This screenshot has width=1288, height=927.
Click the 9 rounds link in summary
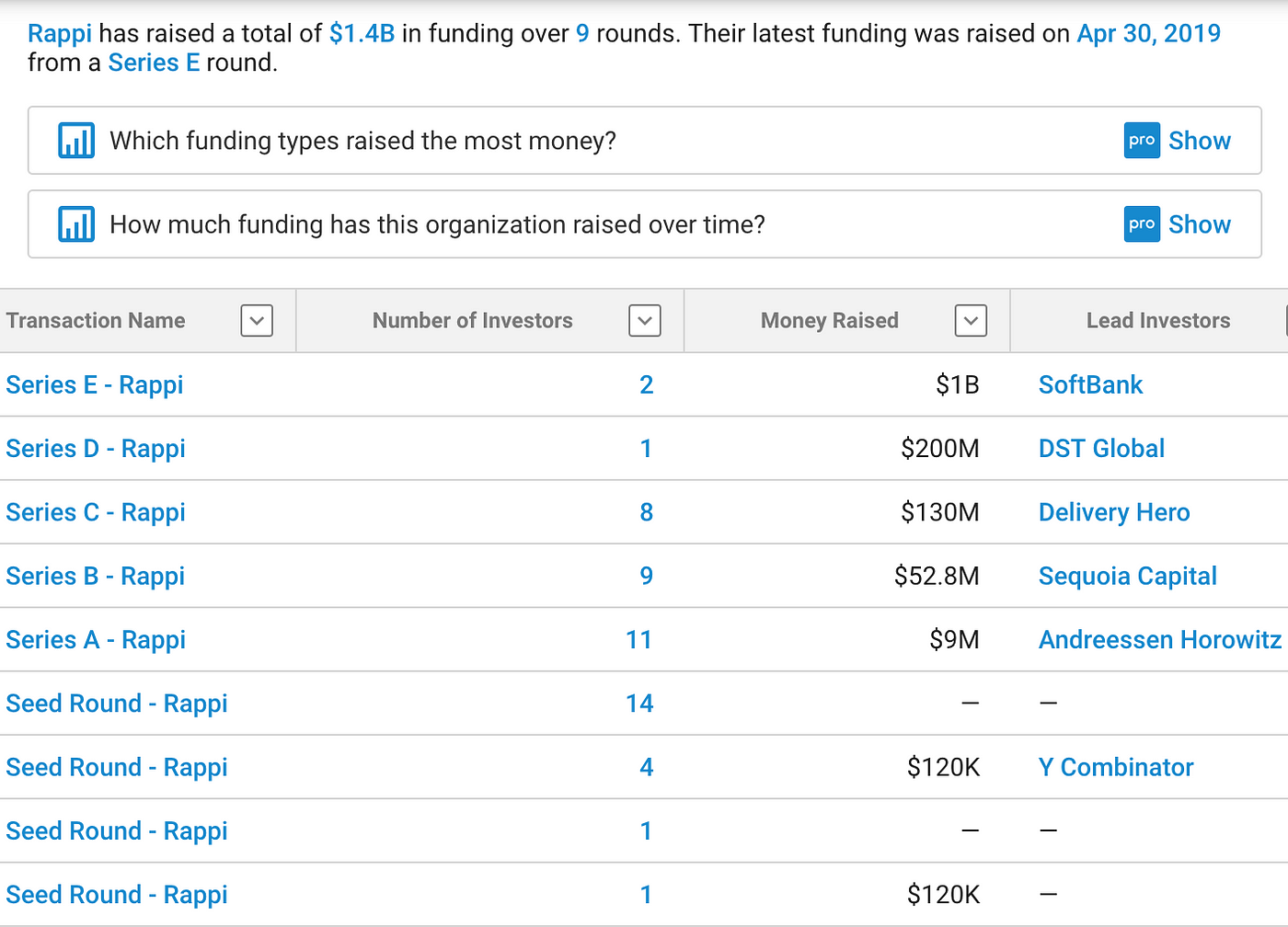[582, 34]
